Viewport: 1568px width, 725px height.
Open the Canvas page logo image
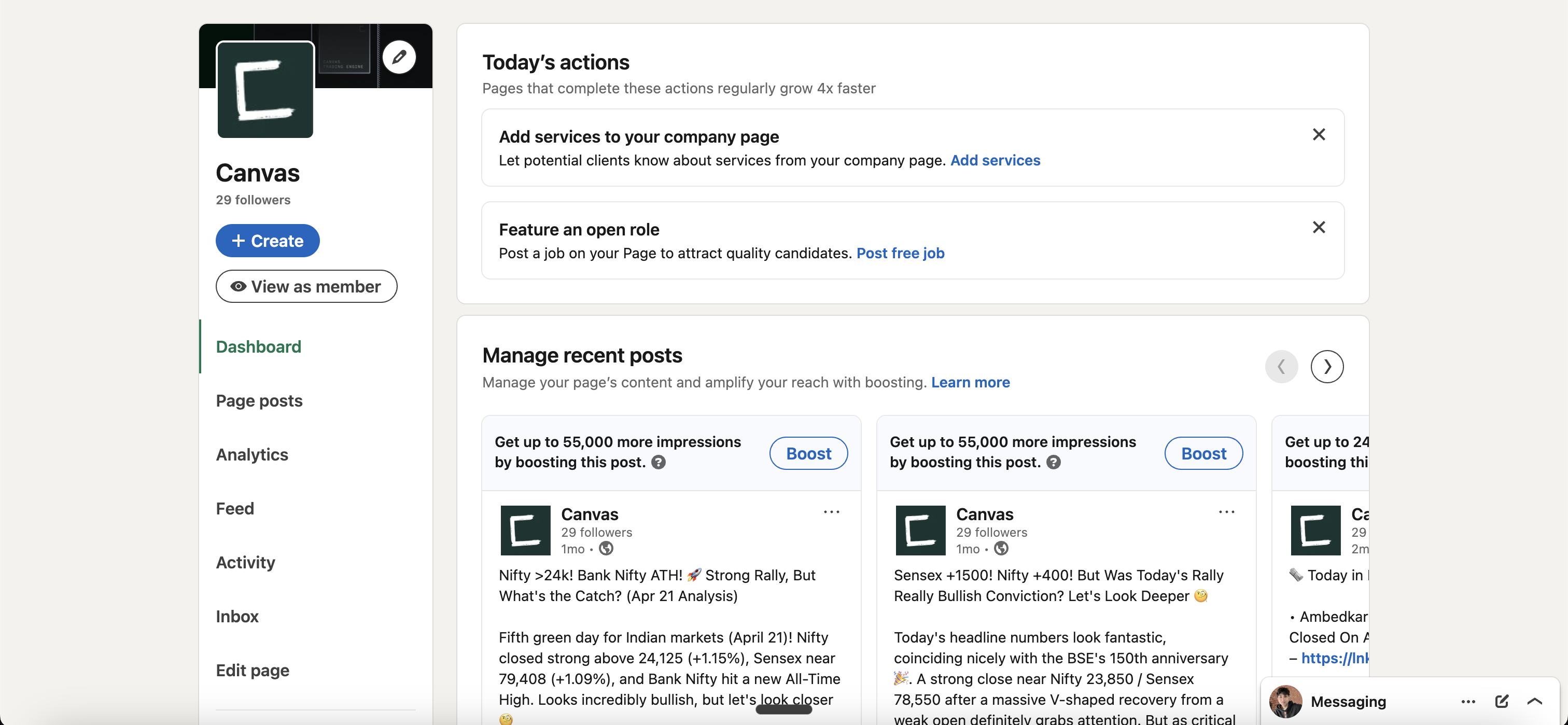[x=265, y=90]
